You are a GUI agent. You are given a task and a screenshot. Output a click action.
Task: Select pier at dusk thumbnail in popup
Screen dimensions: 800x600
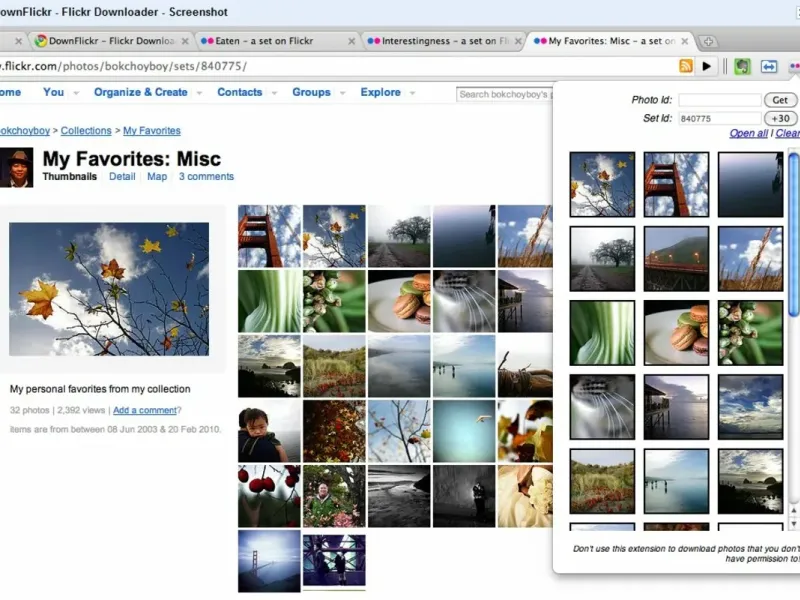[676, 407]
